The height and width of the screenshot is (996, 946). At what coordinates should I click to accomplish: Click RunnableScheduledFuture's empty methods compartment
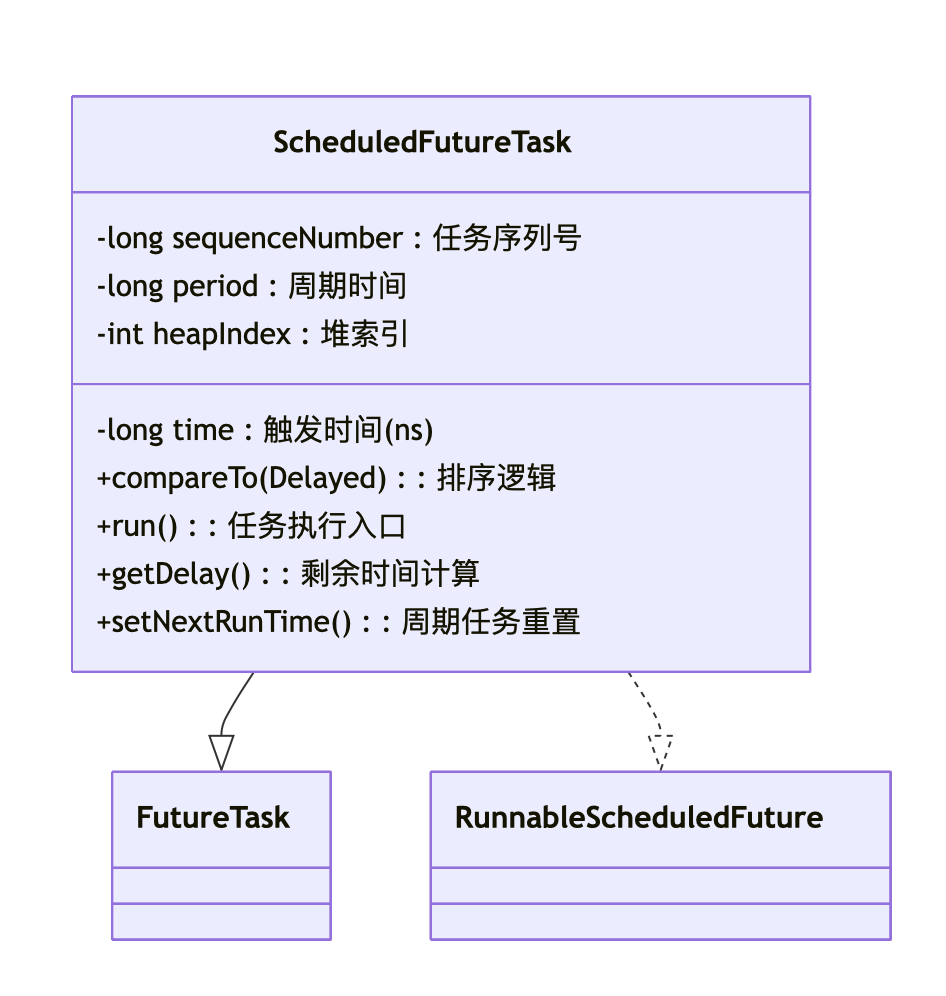(660, 921)
